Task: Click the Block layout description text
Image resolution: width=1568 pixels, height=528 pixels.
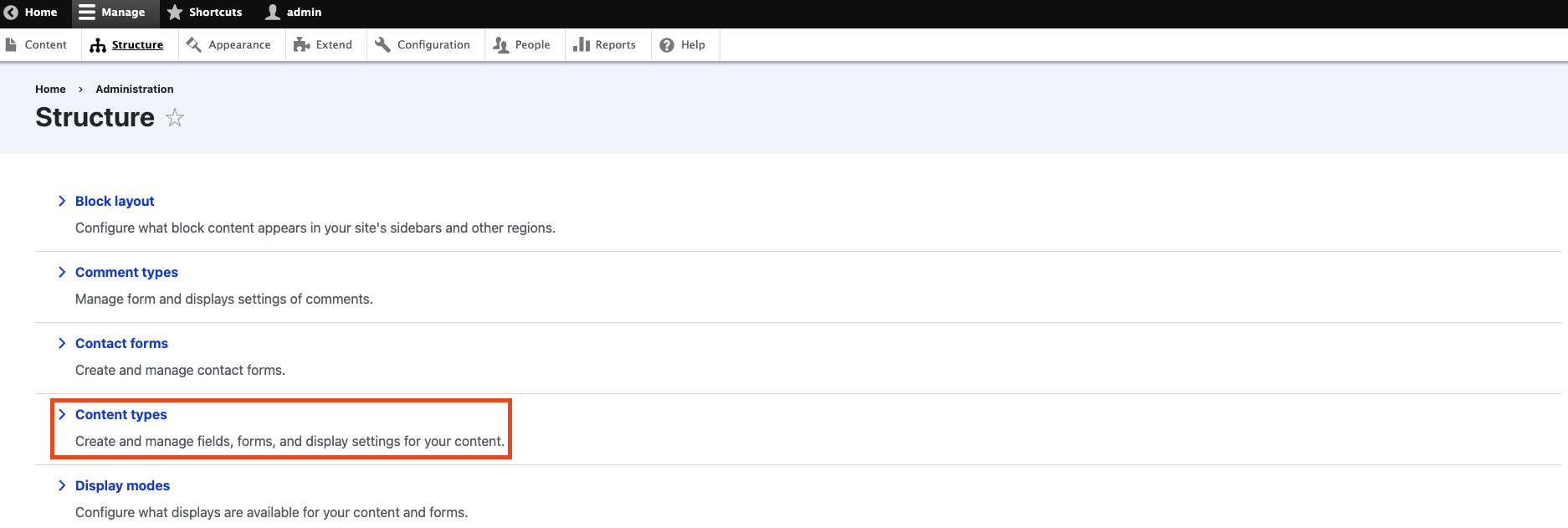Action: pos(315,228)
